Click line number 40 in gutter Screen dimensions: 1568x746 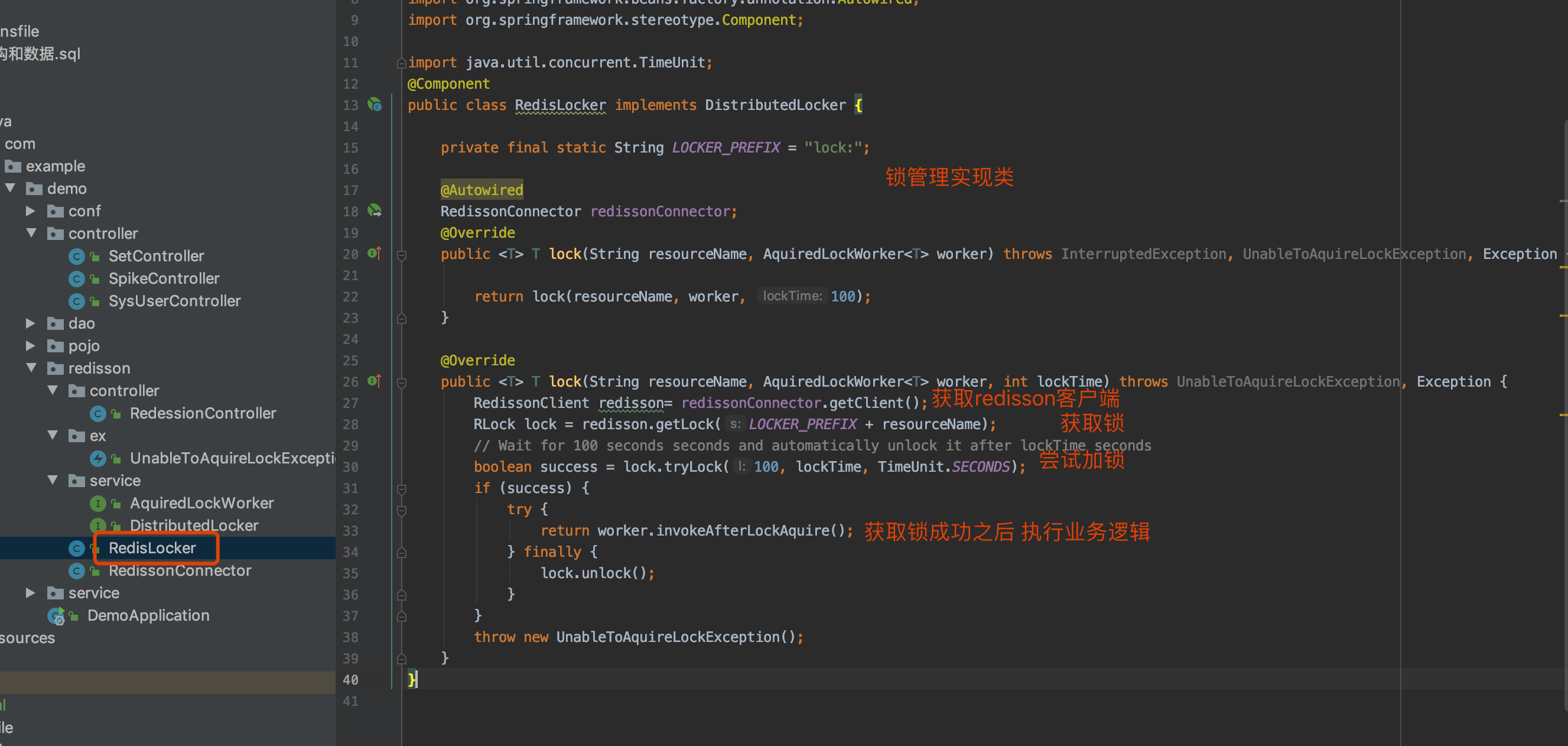tap(350, 680)
